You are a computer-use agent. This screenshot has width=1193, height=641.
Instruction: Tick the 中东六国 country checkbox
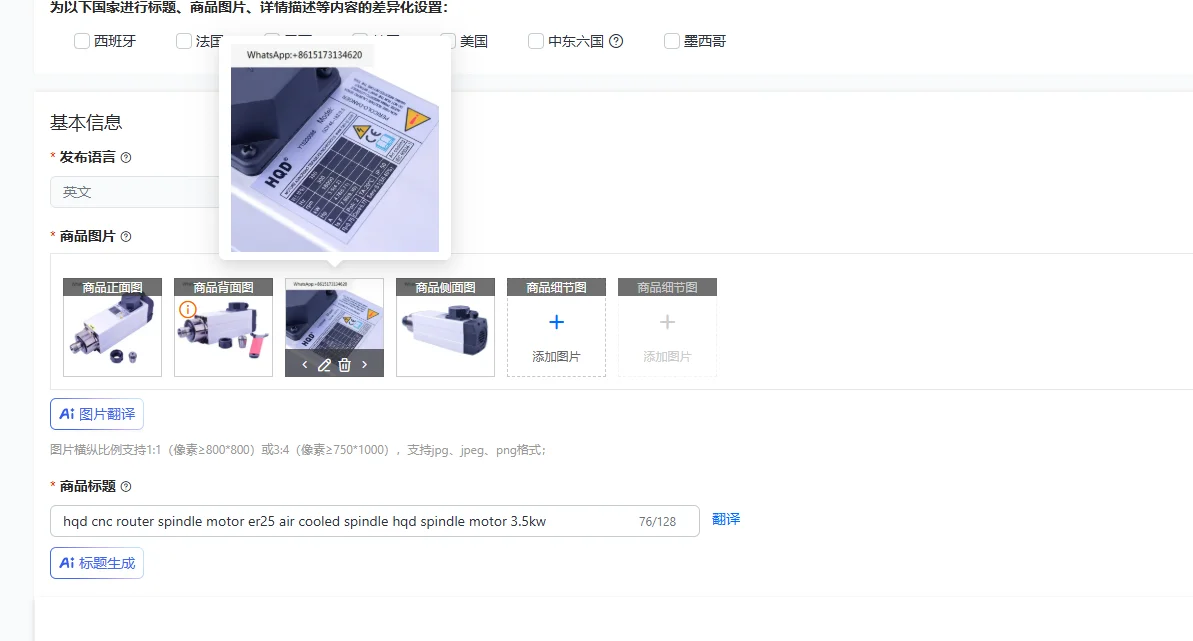click(x=536, y=41)
